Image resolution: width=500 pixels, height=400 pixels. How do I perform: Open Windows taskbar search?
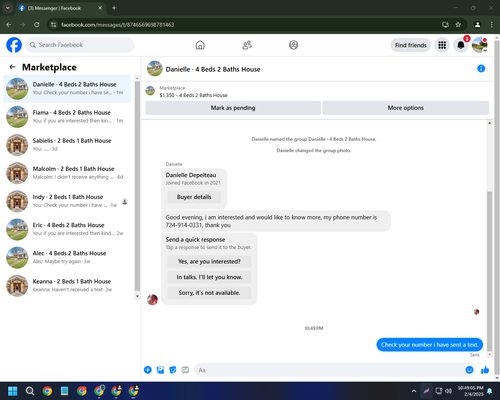(x=30, y=391)
